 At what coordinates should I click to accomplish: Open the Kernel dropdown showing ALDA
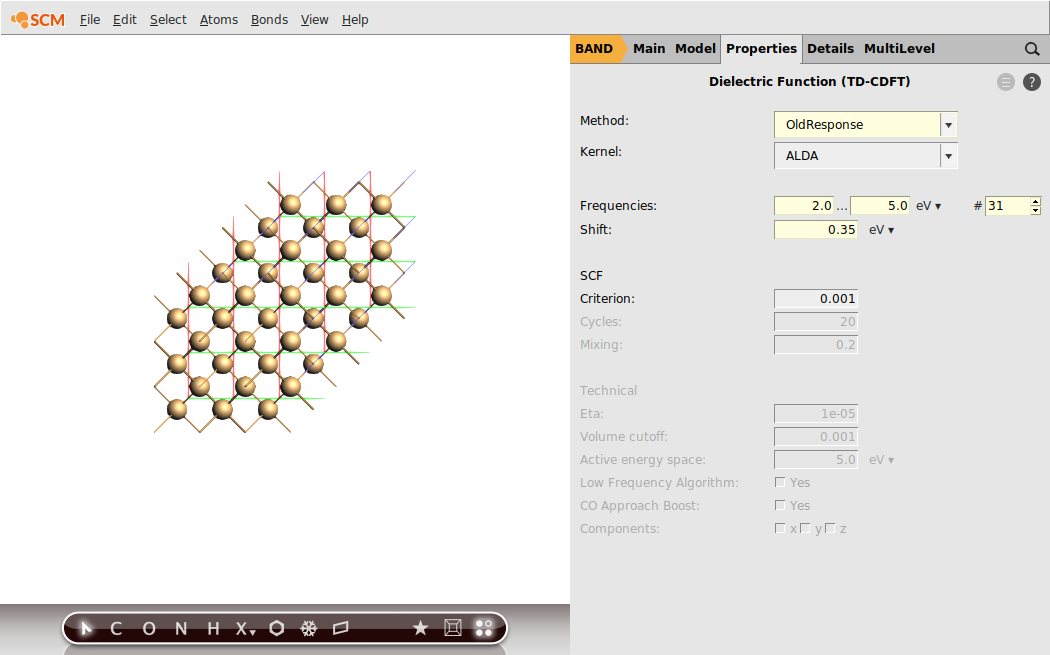coord(947,155)
